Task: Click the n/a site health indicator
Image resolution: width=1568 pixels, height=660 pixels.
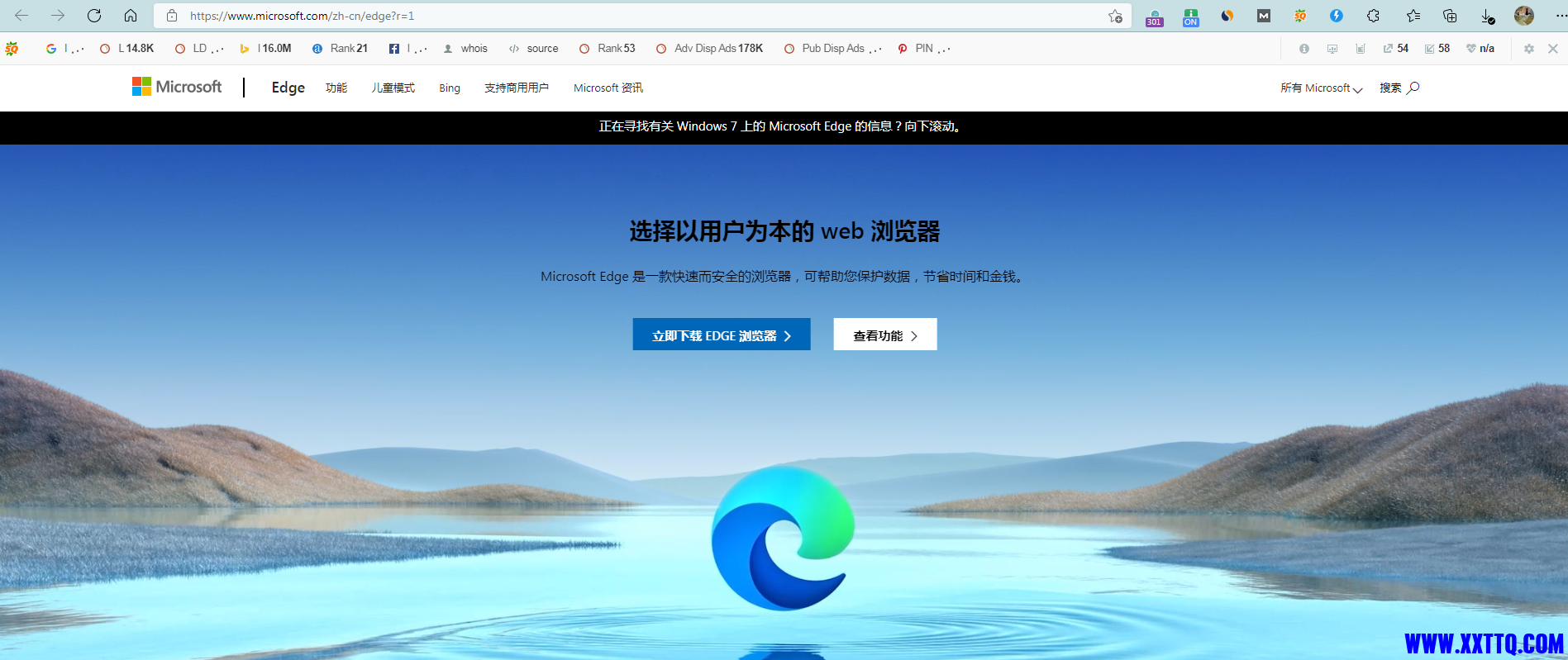Action: click(1480, 49)
